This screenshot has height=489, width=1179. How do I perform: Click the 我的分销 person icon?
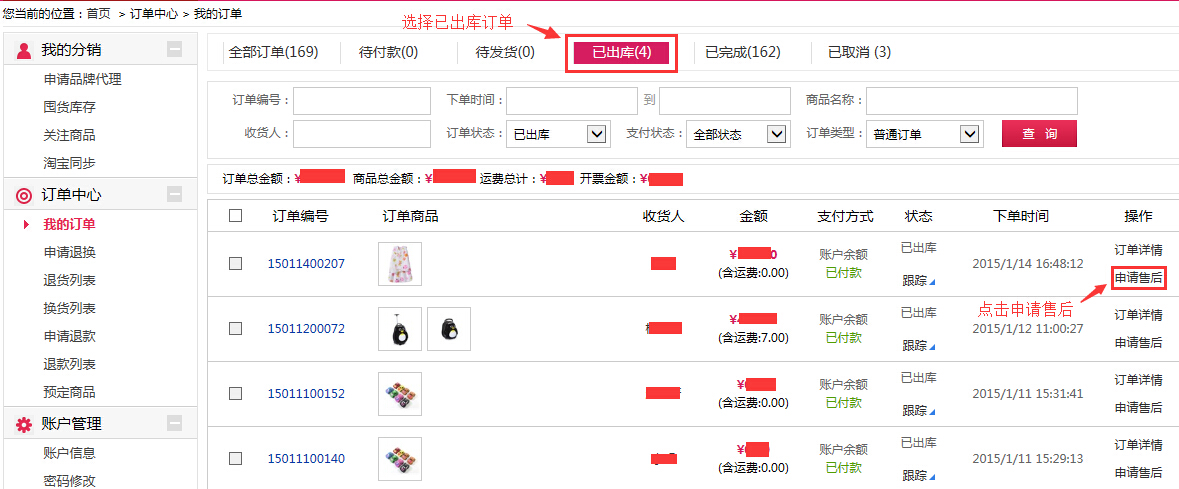tap(24, 50)
